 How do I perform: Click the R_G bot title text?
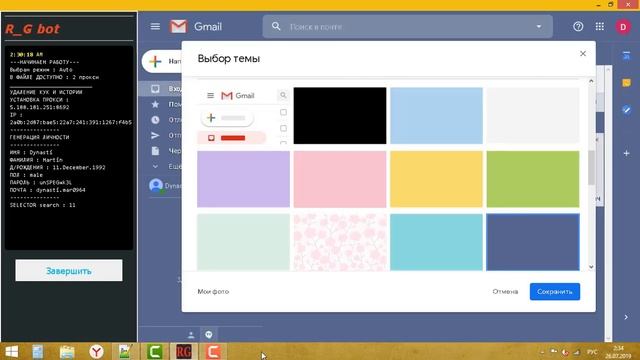[32, 29]
